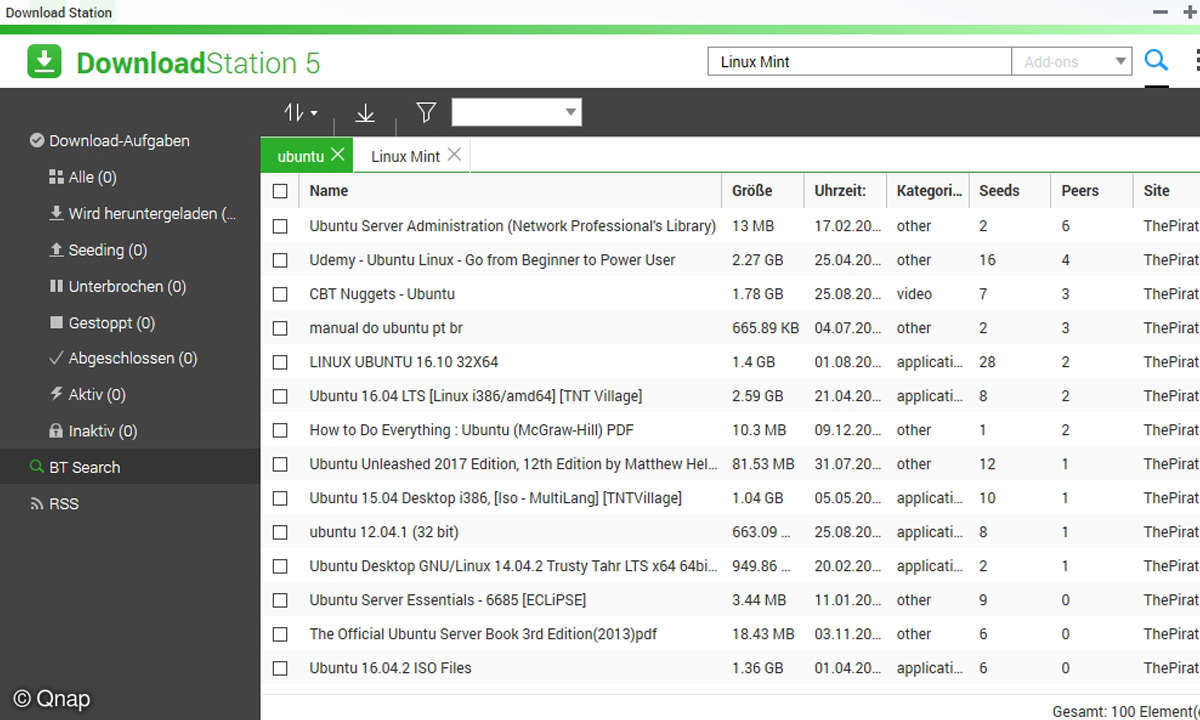Viewport: 1200px width, 720px height.
Task: Select Gestoppt (0) in the sidebar
Action: coord(102,323)
